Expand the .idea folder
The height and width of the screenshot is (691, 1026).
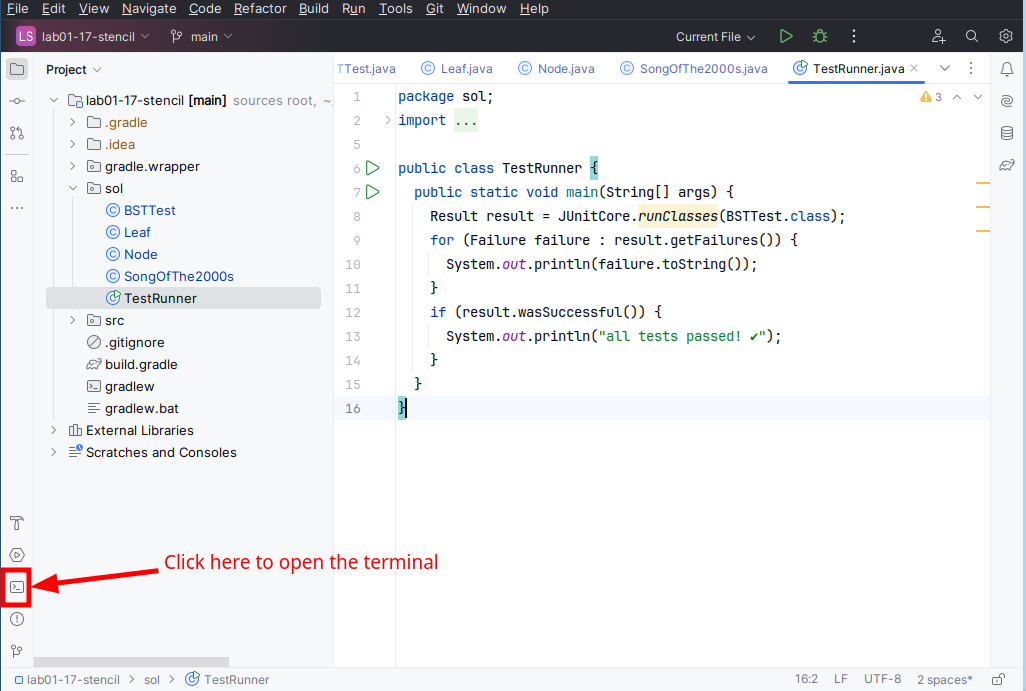(73, 145)
